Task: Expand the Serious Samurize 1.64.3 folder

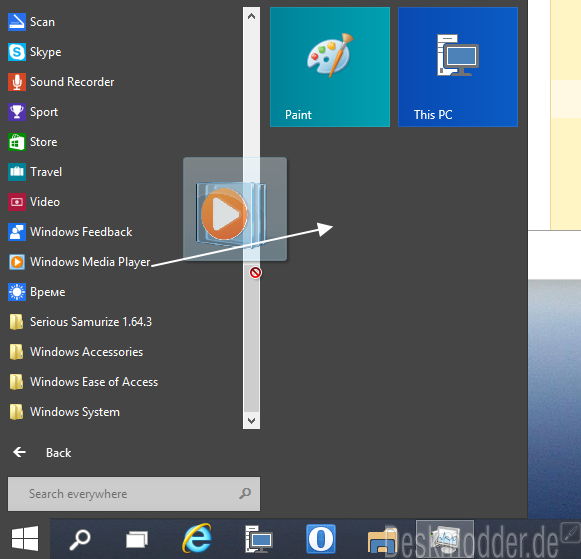Action: click(x=80, y=322)
